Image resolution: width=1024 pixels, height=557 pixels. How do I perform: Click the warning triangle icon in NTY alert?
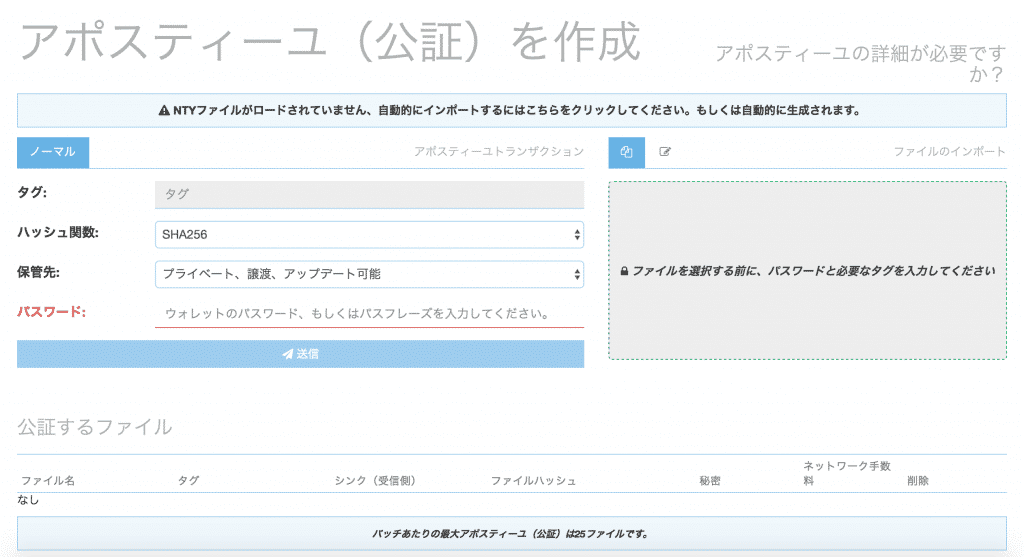pos(165,110)
